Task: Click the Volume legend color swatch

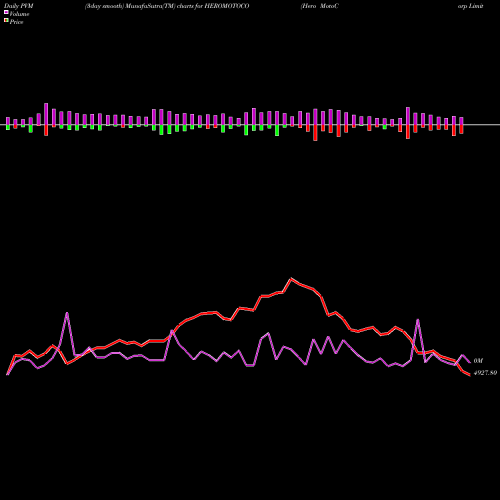Action: tap(6, 12)
